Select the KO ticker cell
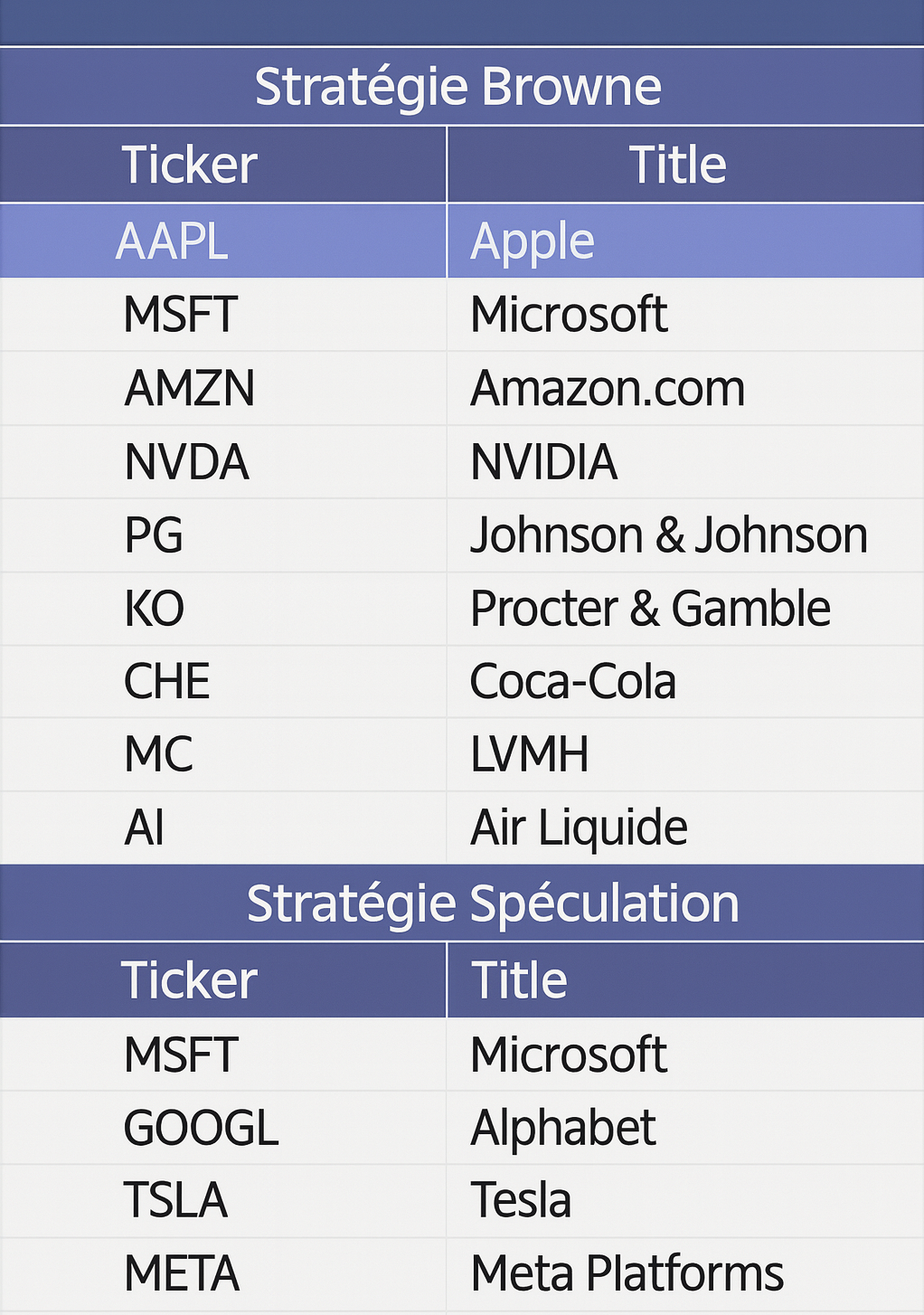The image size is (924, 1315). pyautogui.click(x=155, y=608)
